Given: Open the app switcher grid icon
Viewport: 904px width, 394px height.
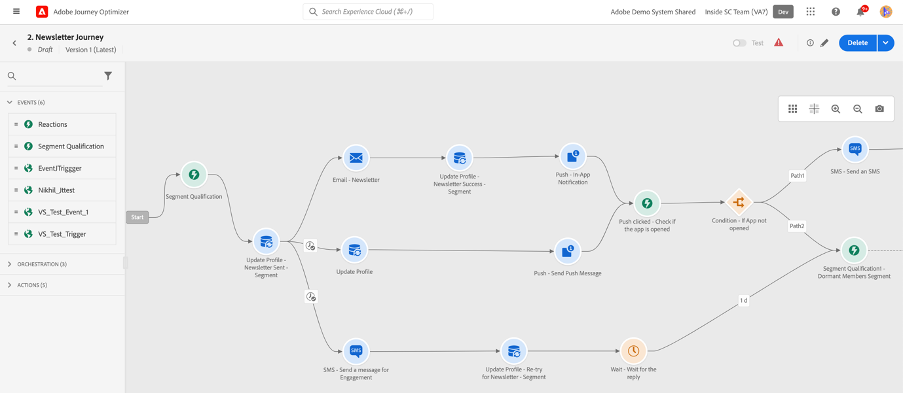Looking at the screenshot, I should (x=811, y=12).
